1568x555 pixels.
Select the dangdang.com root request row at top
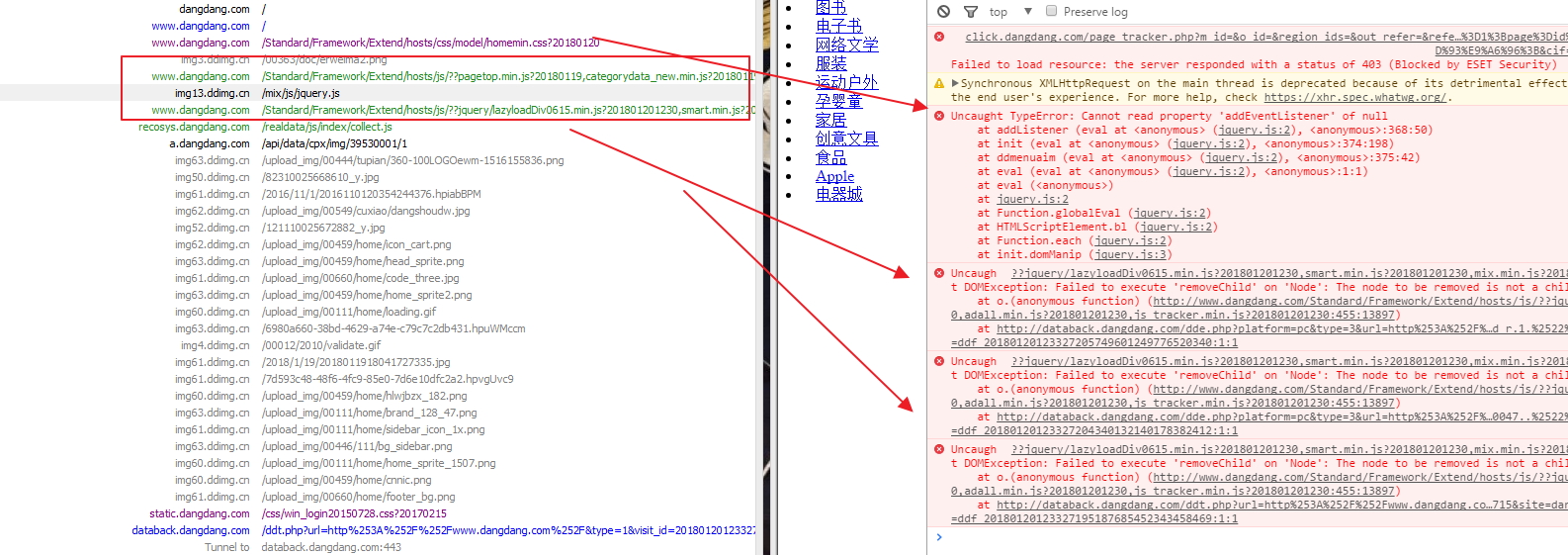point(378,9)
